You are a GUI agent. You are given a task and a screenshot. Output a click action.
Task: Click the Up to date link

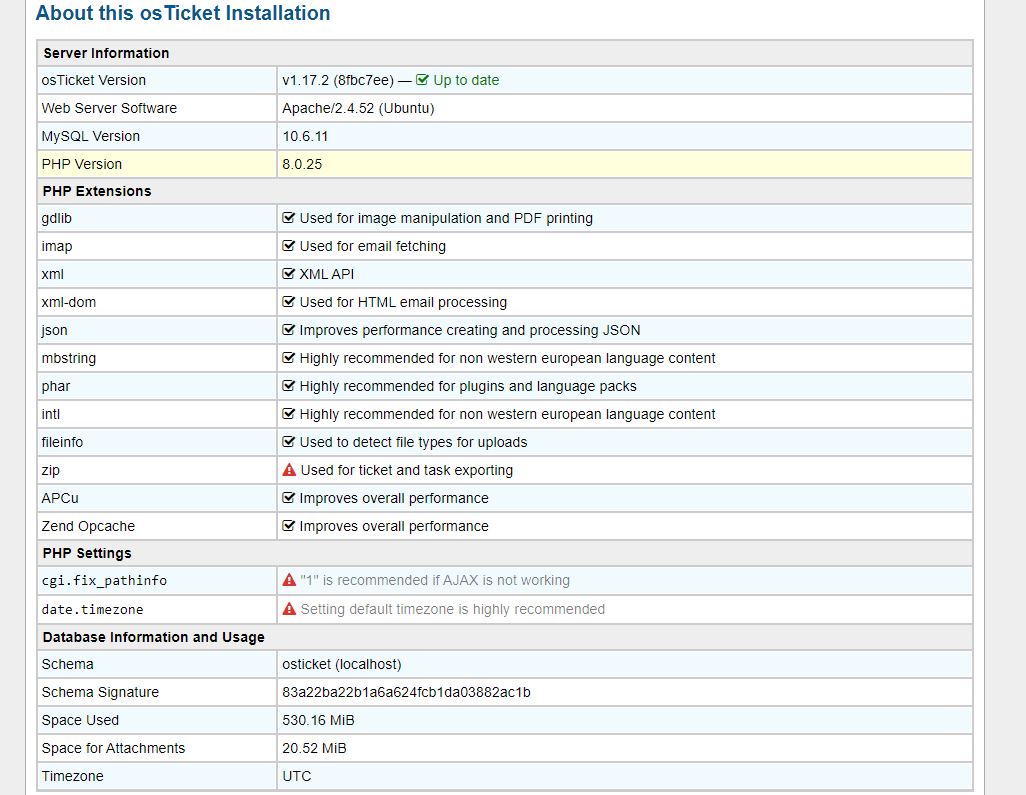coord(465,80)
